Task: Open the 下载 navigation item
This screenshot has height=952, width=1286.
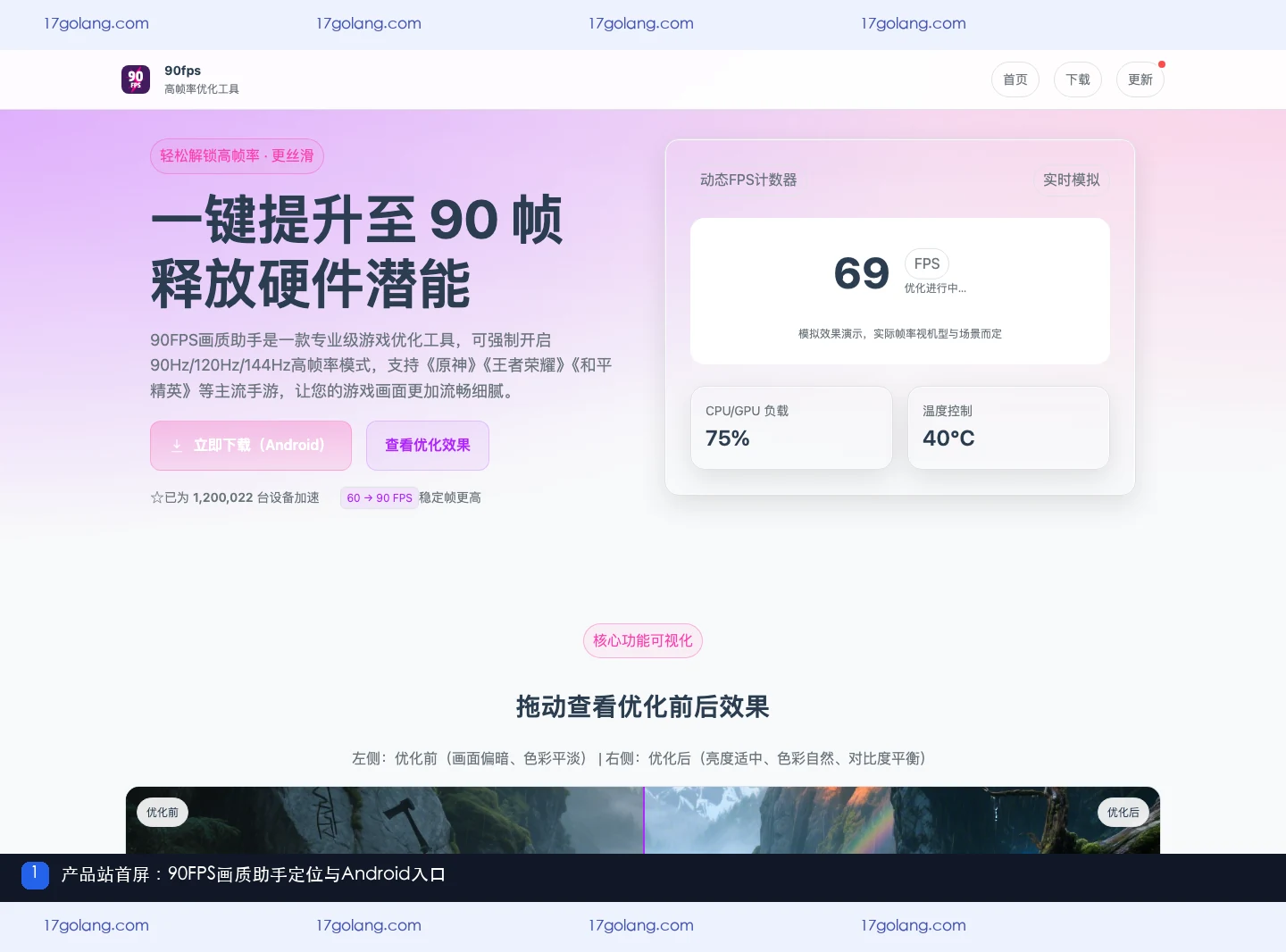Action: (1078, 79)
